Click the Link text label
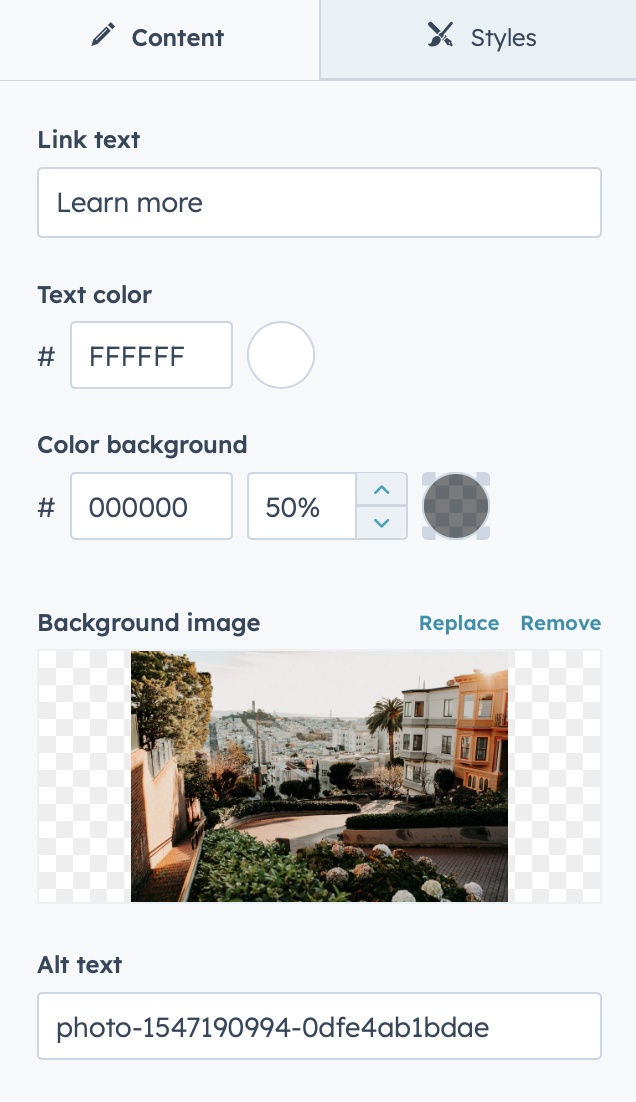The width and height of the screenshot is (636, 1102). click(x=89, y=139)
